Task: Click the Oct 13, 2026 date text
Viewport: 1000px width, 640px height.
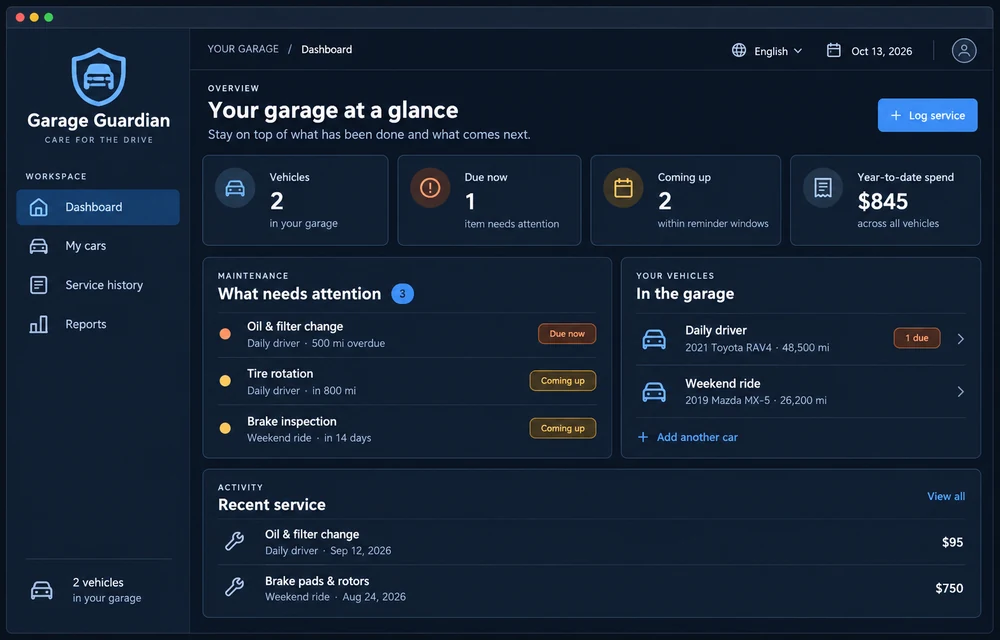Action: tap(881, 52)
